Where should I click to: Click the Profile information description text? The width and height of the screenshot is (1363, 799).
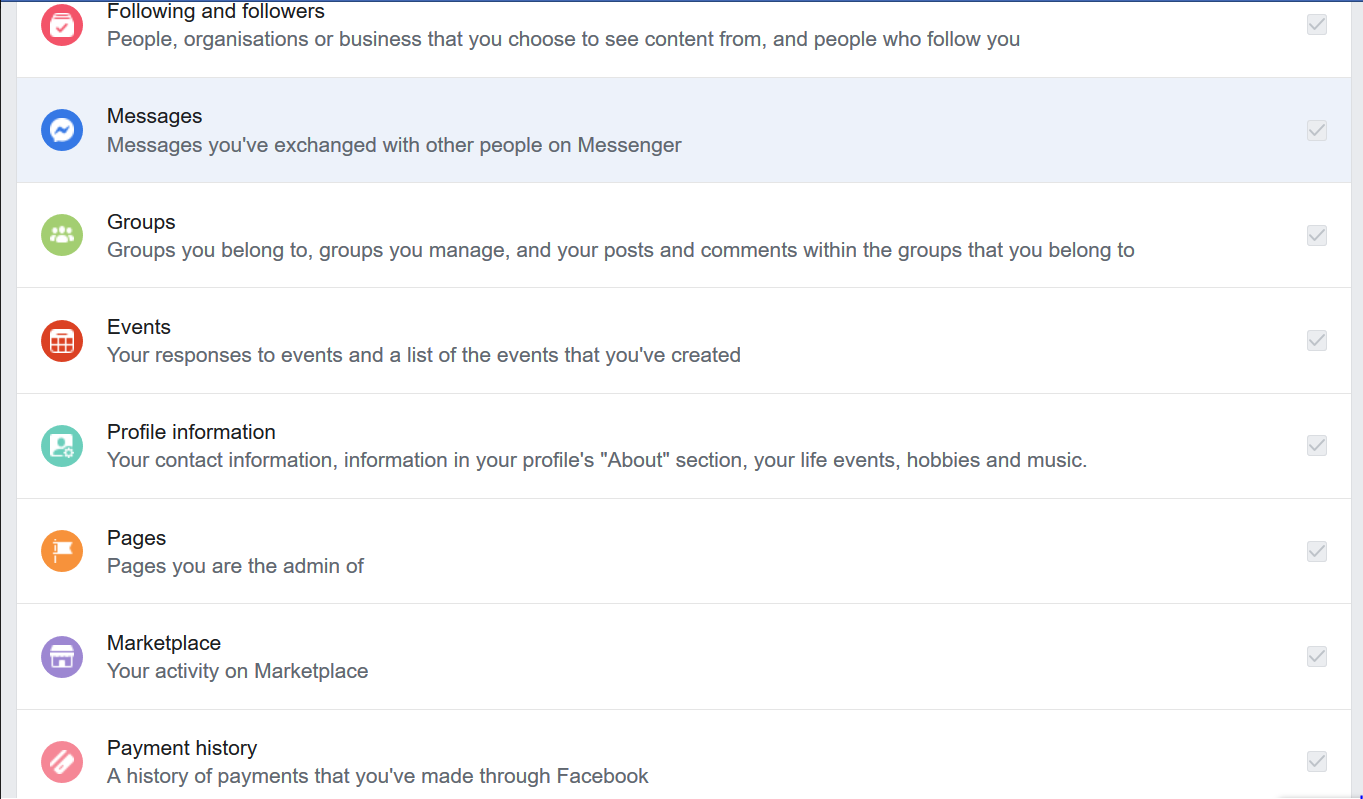click(596, 461)
